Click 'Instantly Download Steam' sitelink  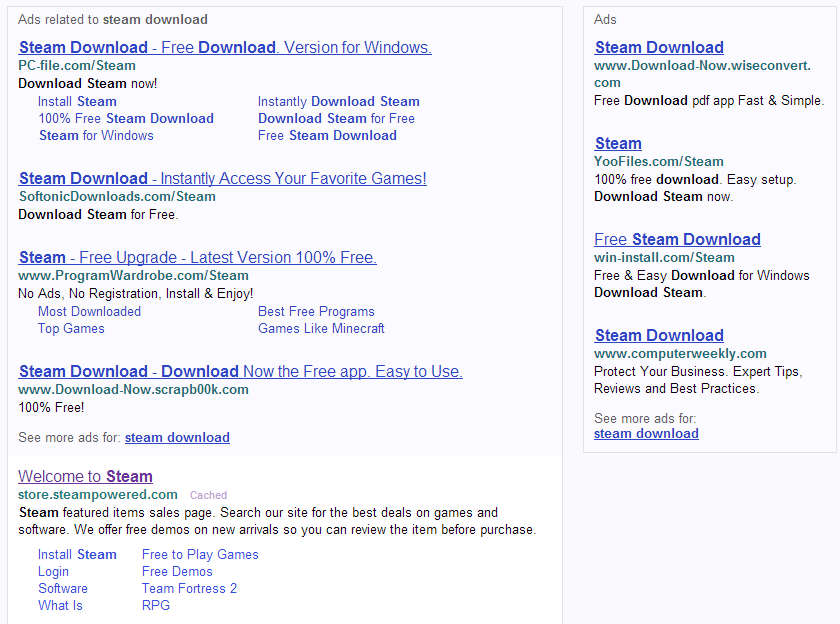(x=339, y=101)
